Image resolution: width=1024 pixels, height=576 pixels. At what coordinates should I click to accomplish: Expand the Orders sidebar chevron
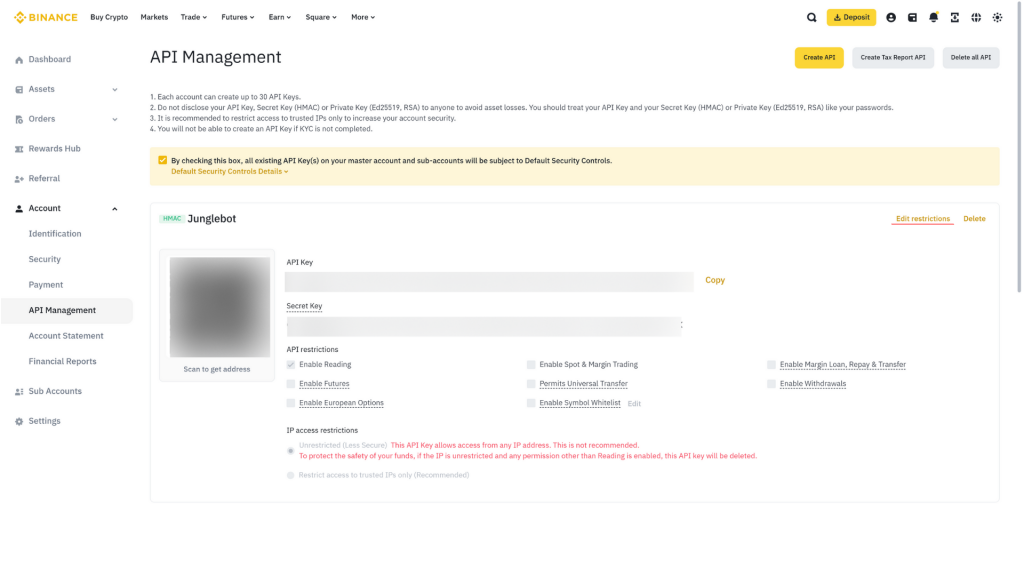pyautogui.click(x=115, y=120)
